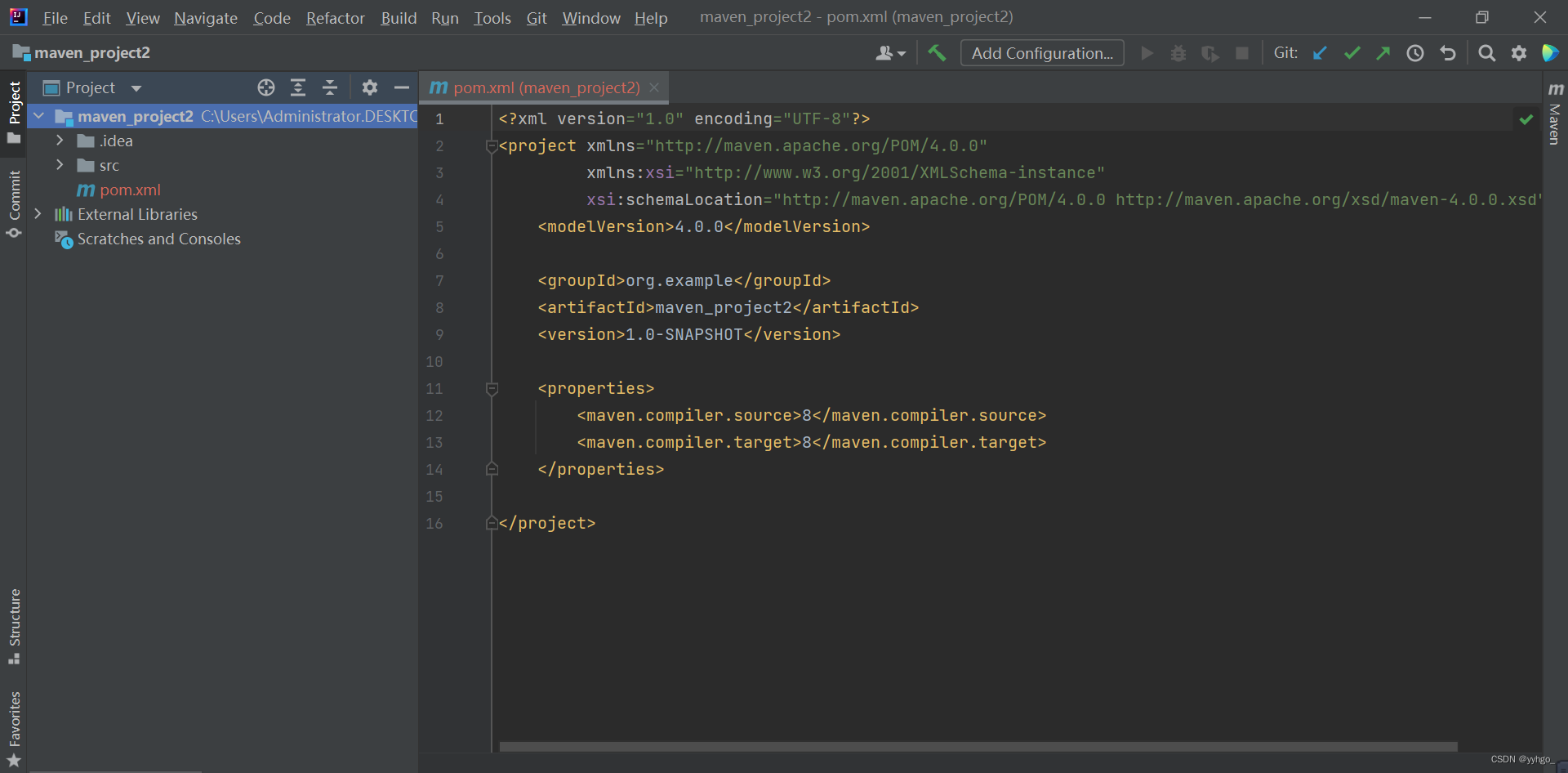Open Search Everywhere magnifier icon
The width and height of the screenshot is (1568, 773).
tap(1486, 53)
